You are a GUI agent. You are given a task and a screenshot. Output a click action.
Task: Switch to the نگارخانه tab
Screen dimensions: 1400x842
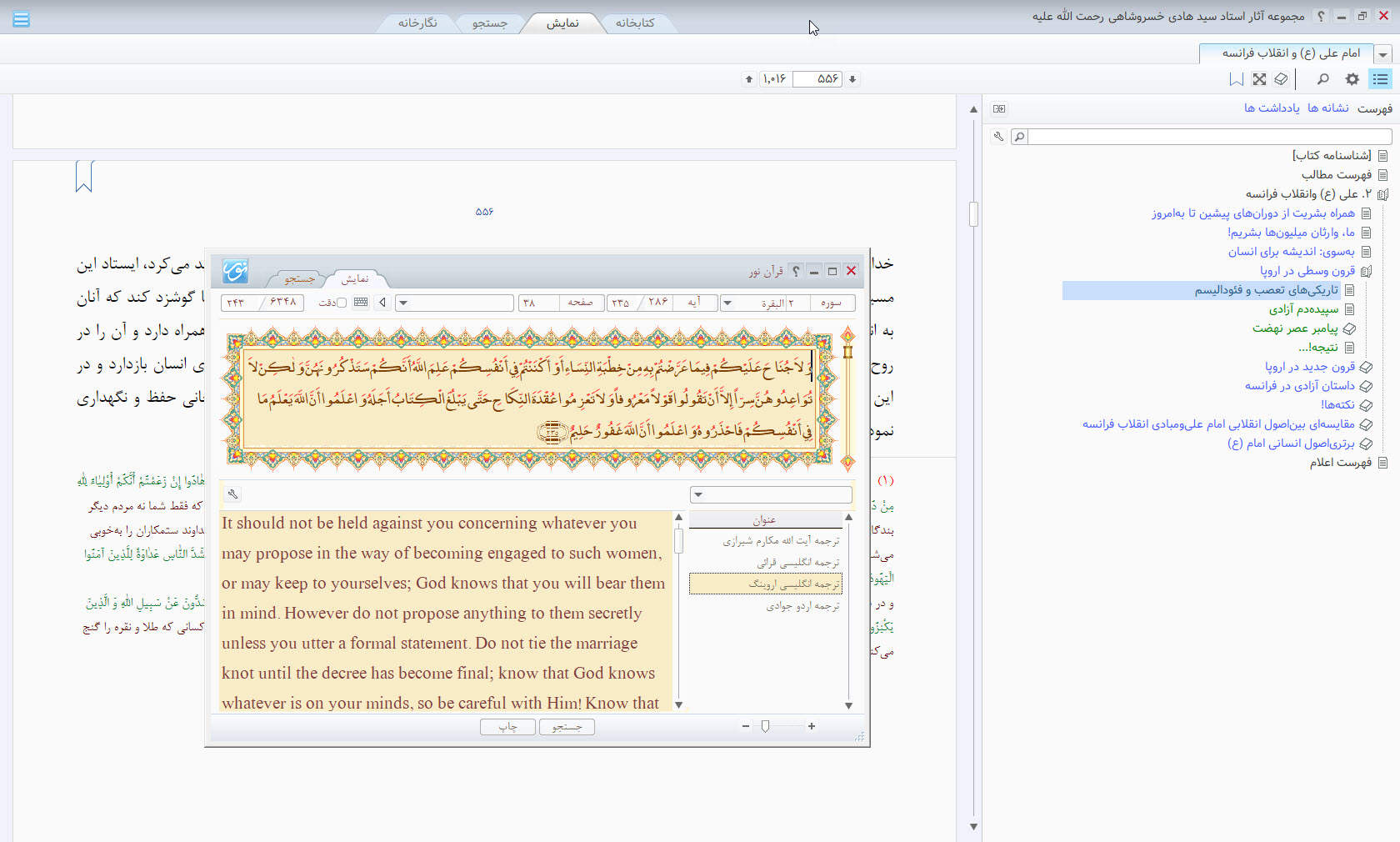tap(417, 23)
